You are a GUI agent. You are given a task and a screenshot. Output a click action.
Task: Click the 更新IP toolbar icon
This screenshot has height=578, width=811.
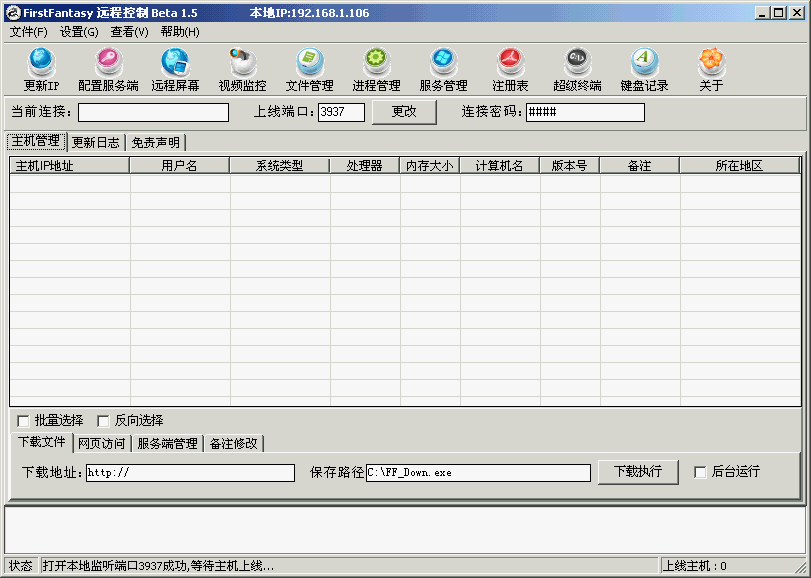[x=42, y=68]
